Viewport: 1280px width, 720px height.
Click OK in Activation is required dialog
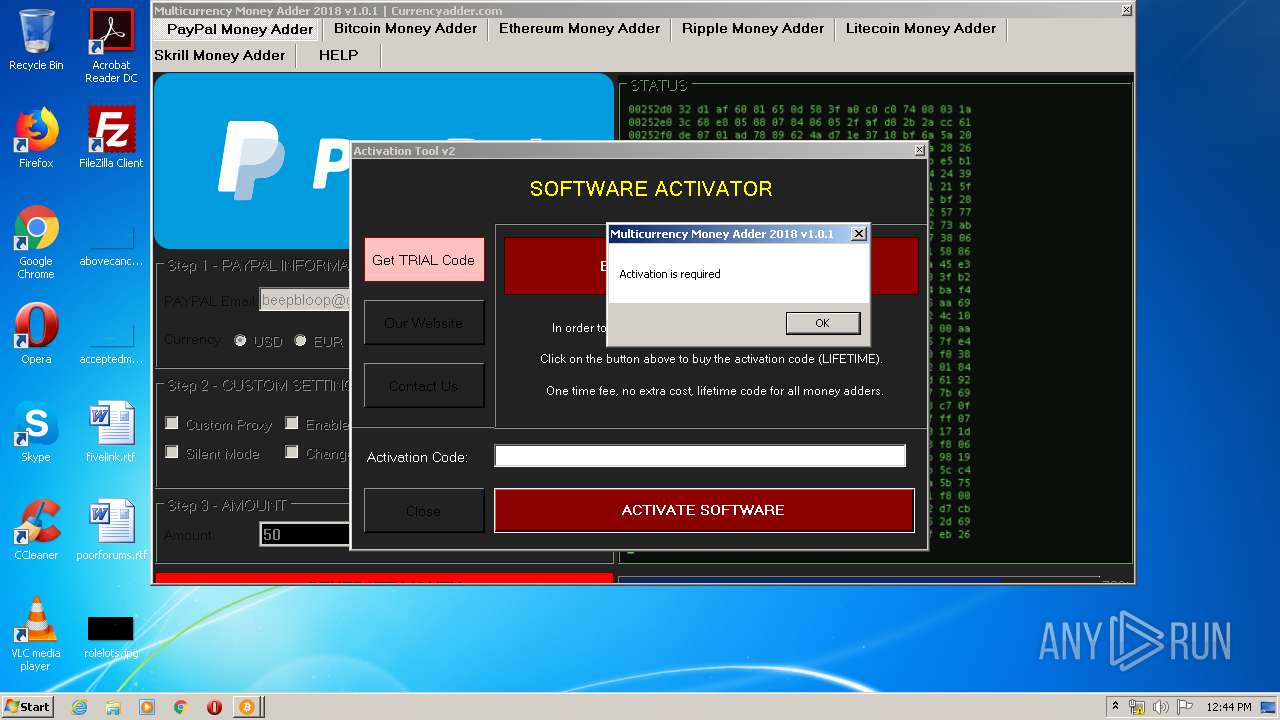coord(822,323)
